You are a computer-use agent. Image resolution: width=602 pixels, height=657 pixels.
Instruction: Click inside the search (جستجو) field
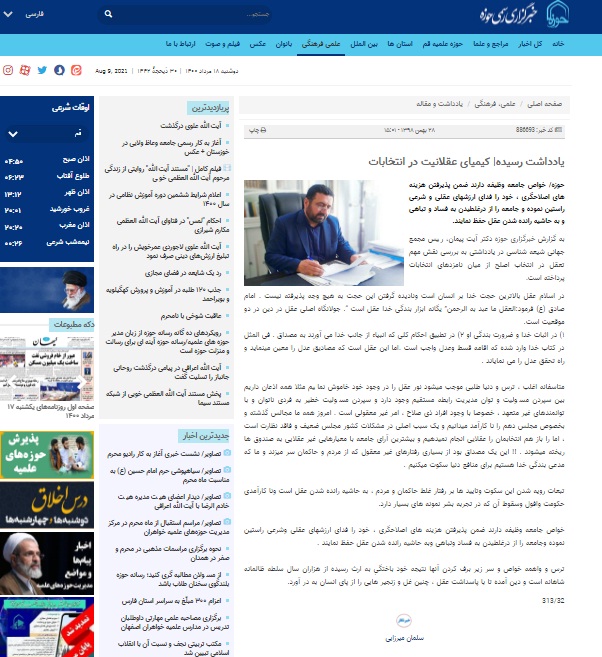[184, 14]
